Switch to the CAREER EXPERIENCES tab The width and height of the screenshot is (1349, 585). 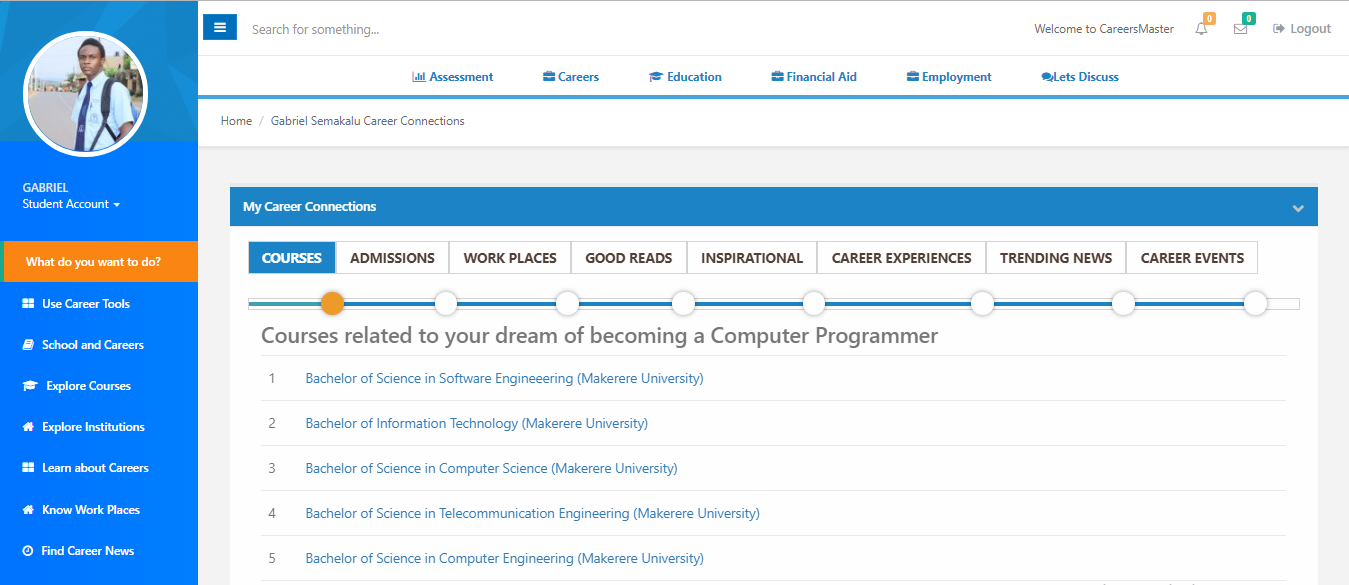902,258
